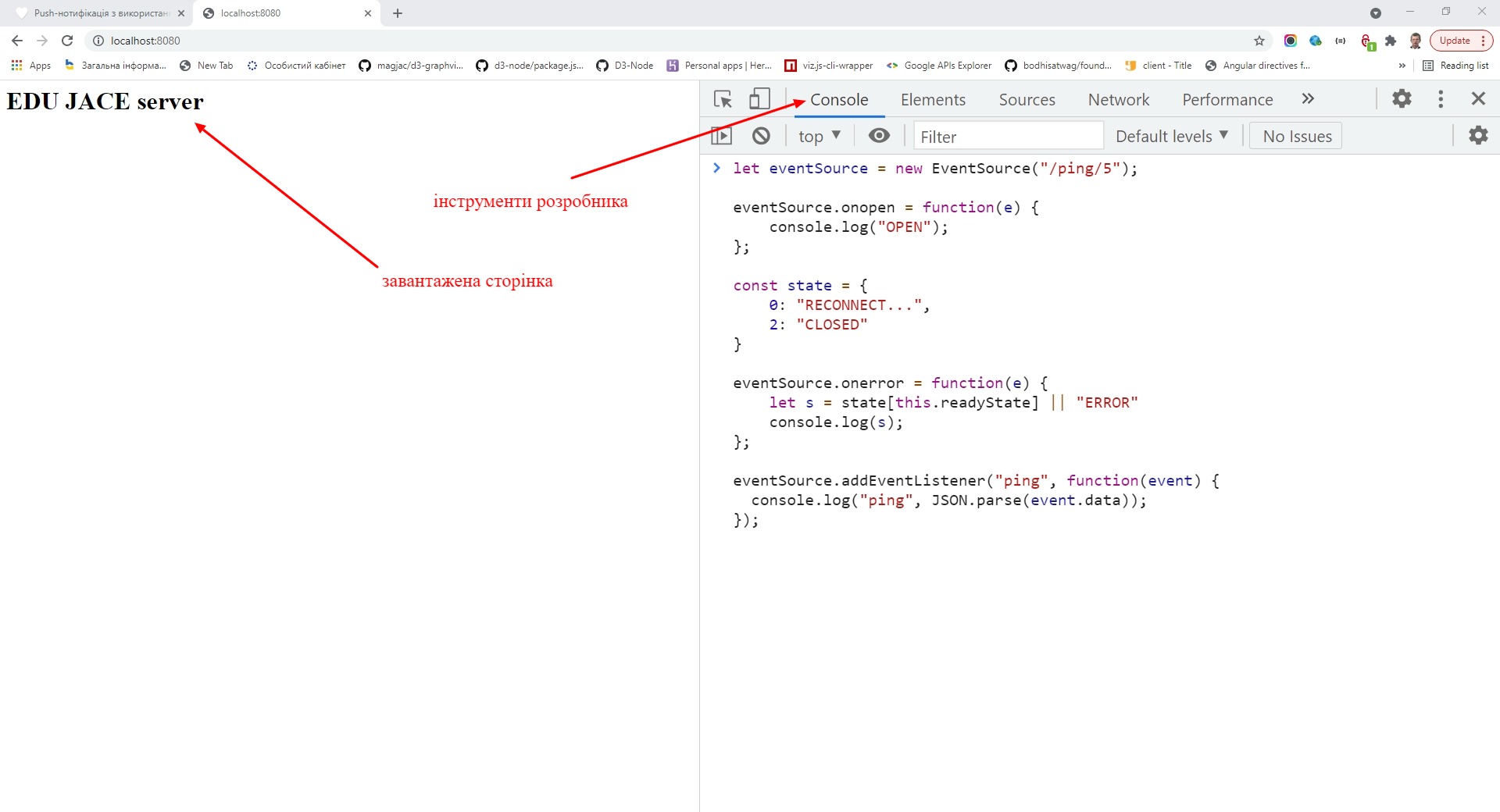Click the No Issues button
1500x812 pixels.
[1296, 136]
